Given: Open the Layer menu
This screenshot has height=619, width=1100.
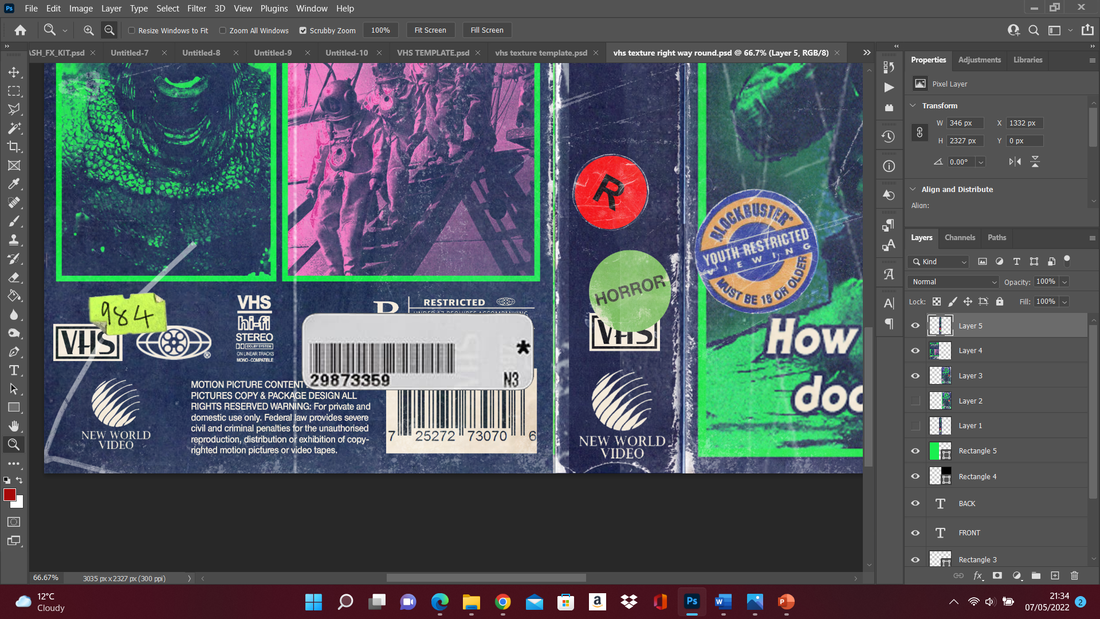Looking at the screenshot, I should click(111, 8).
